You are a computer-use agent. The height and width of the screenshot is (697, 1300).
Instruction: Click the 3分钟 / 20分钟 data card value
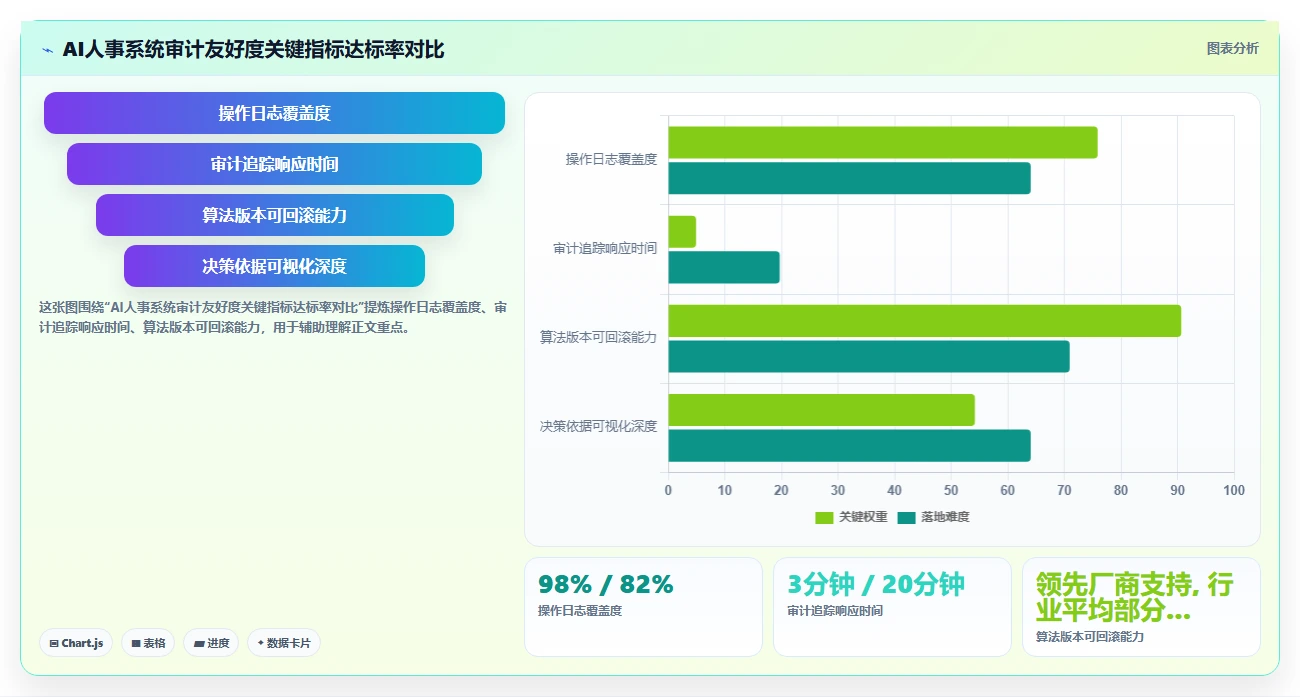pos(876,584)
